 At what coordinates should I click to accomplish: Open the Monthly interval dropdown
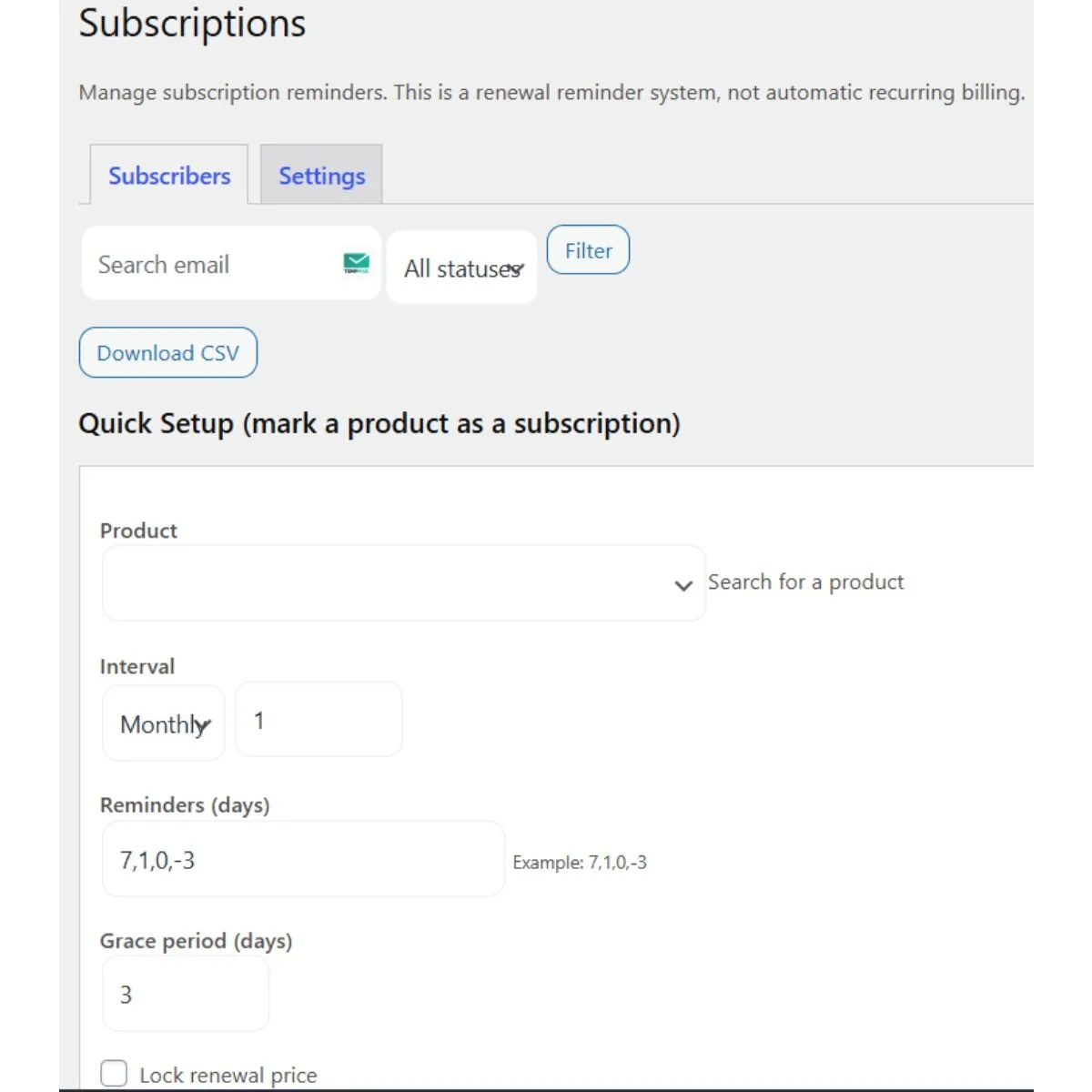(164, 724)
